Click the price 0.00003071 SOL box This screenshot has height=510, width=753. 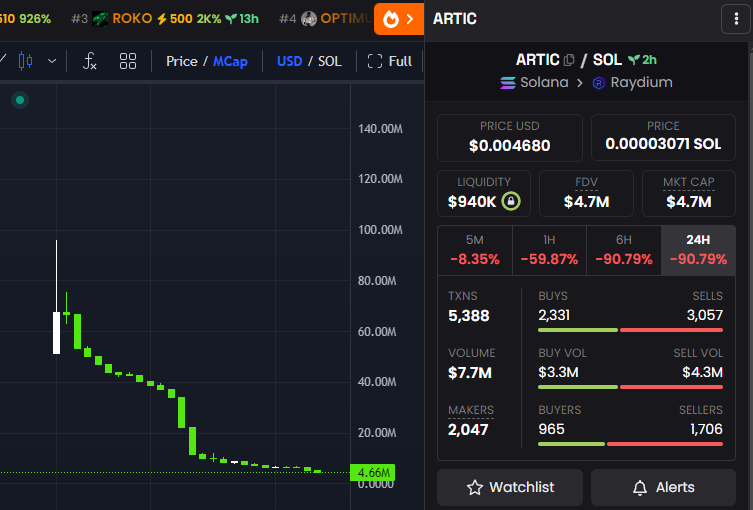[663, 138]
